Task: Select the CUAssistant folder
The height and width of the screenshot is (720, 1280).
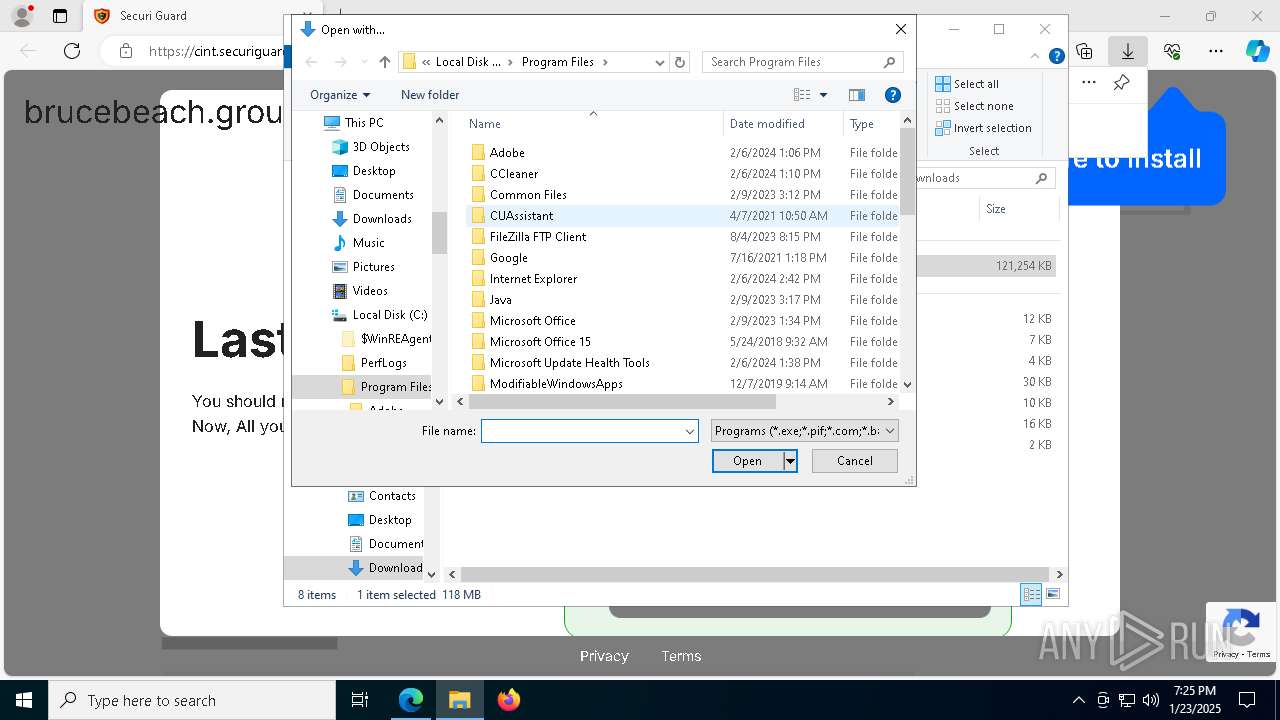Action: coord(521,216)
